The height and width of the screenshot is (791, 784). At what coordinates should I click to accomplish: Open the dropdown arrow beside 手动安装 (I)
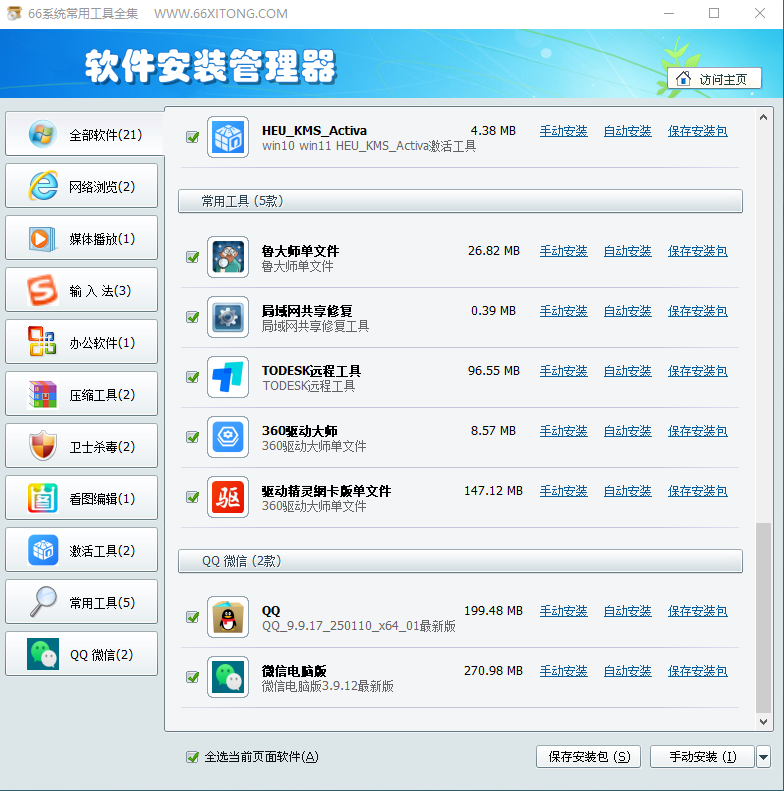click(x=763, y=757)
